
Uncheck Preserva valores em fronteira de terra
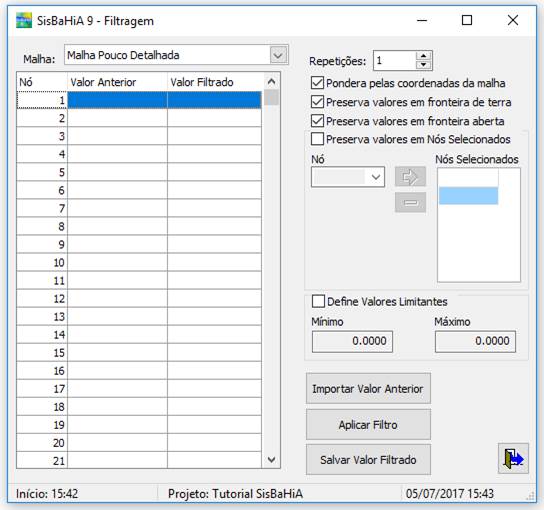click(317, 102)
